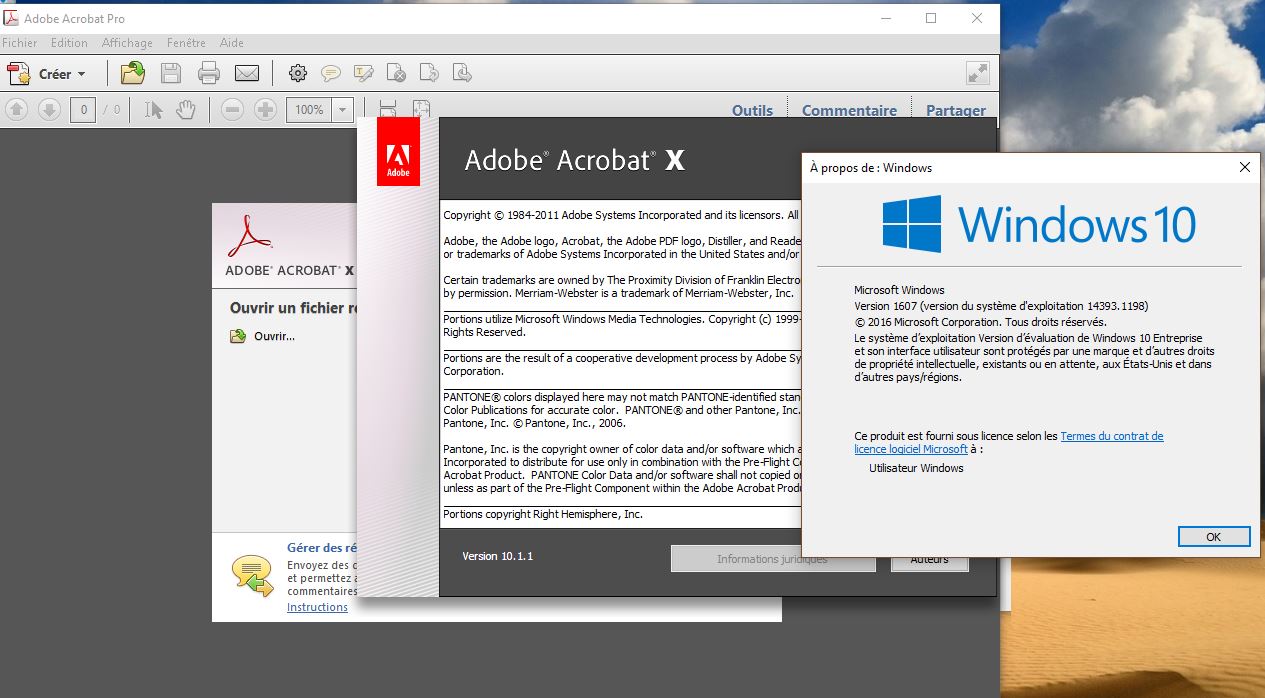Click the Acrobat icon in the title bar
This screenshot has width=1265, height=698.
tap(12, 18)
